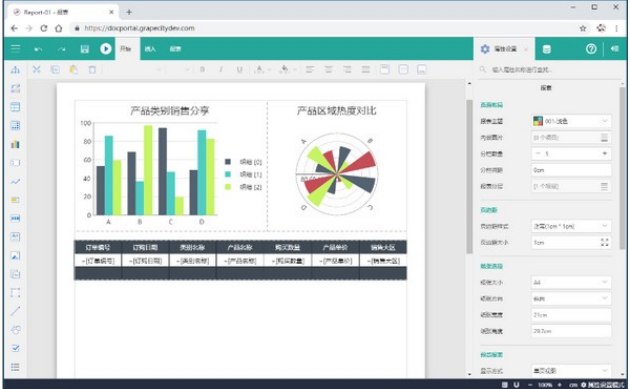Justify text in the toolbar
The image size is (630, 389).
(366, 70)
